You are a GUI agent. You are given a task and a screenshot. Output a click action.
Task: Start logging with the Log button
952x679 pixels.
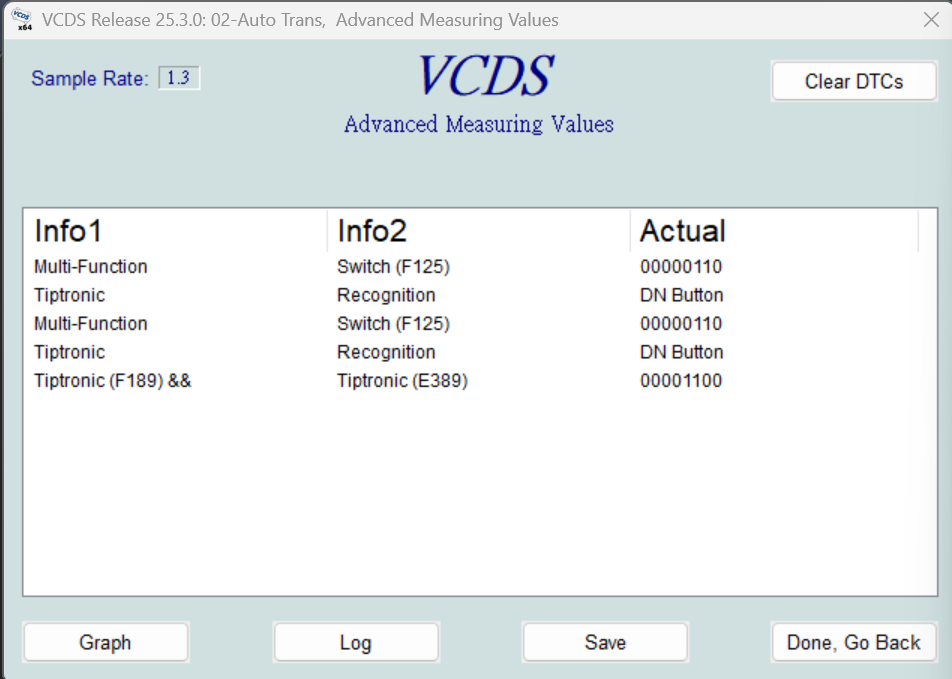click(x=356, y=642)
